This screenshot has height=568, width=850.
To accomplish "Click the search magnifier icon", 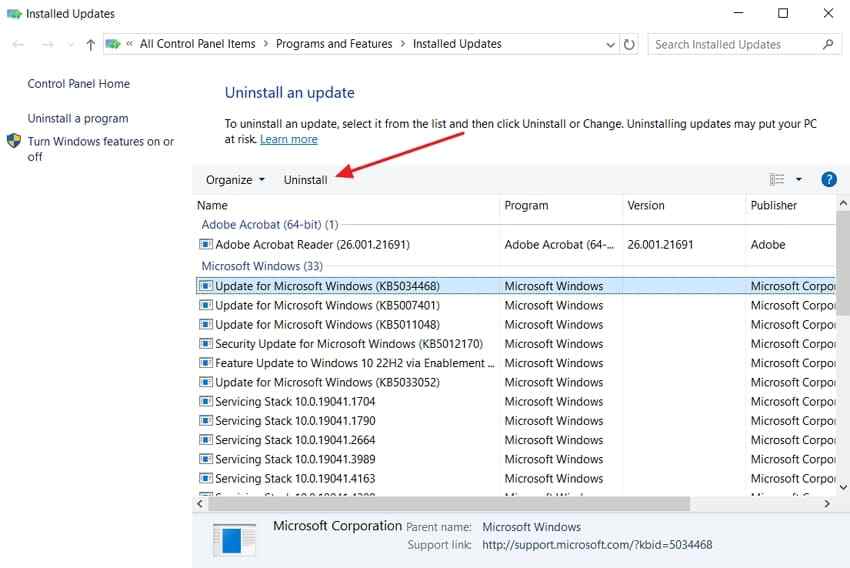I will point(828,44).
